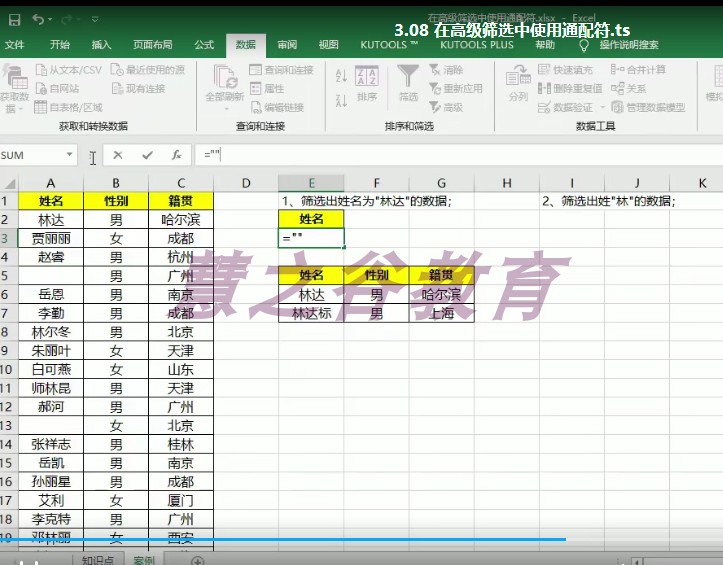Click the yellow 姓名 criteria header in E2

click(311, 219)
